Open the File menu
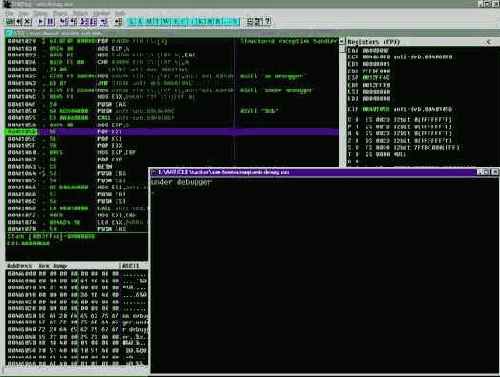This screenshot has height=377, width=500. click(x=9, y=13)
